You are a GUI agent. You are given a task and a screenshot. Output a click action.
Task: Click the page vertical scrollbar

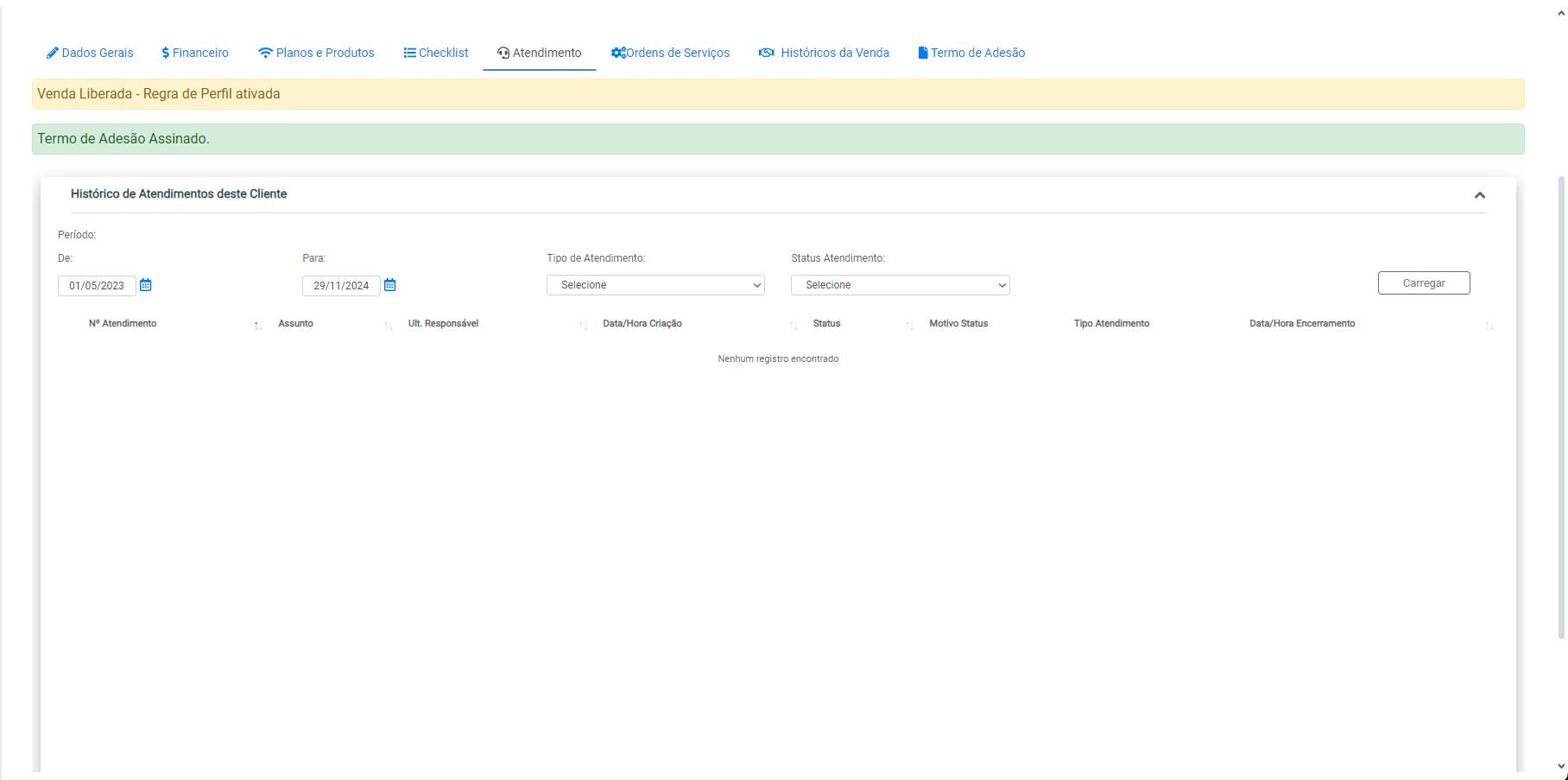tap(1561, 406)
